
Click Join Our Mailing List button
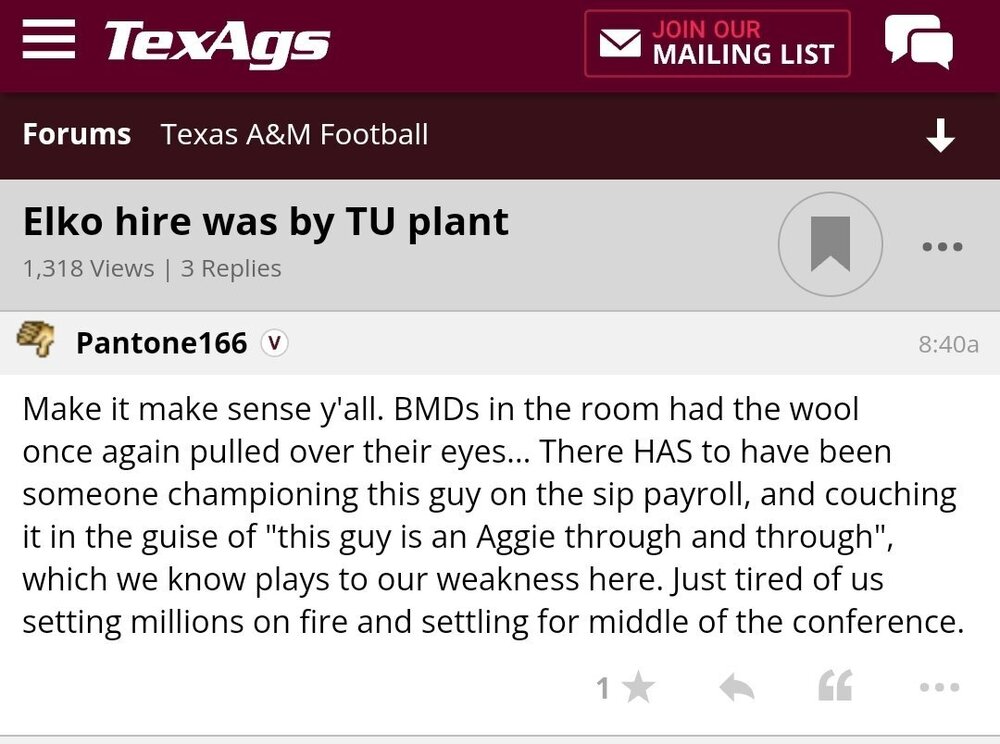(718, 44)
